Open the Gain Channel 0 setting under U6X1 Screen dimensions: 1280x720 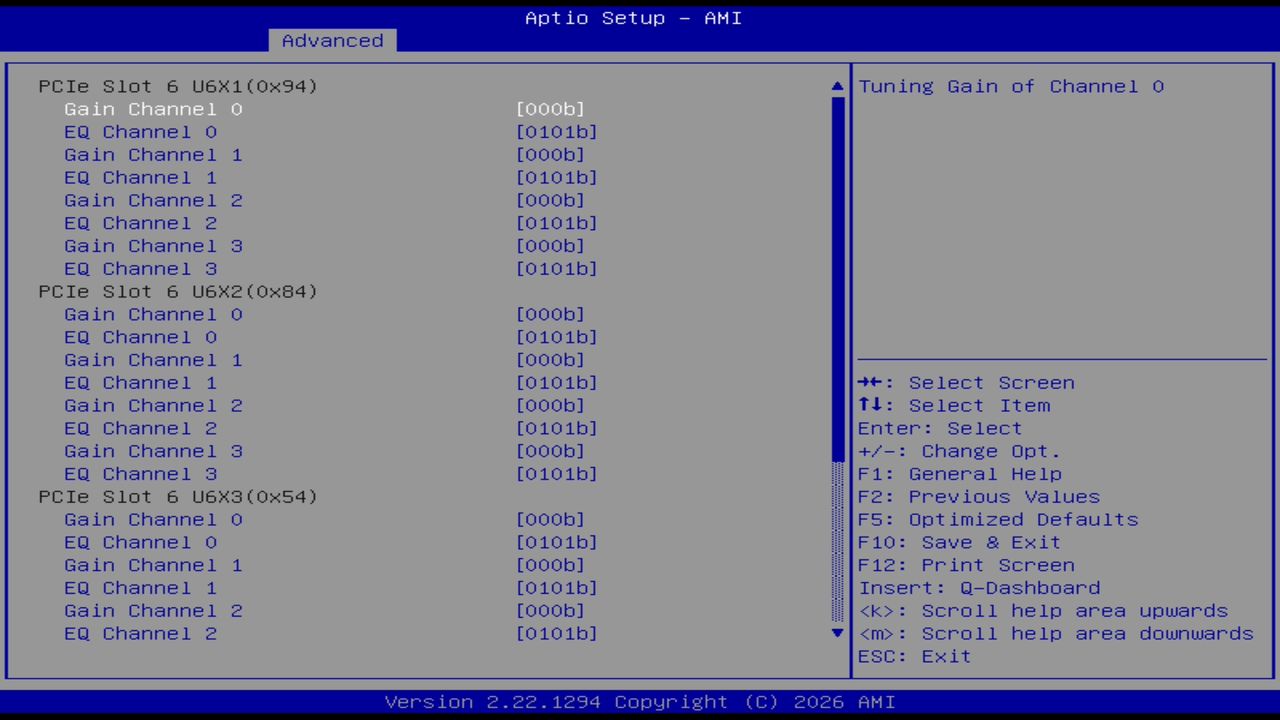[152, 109]
